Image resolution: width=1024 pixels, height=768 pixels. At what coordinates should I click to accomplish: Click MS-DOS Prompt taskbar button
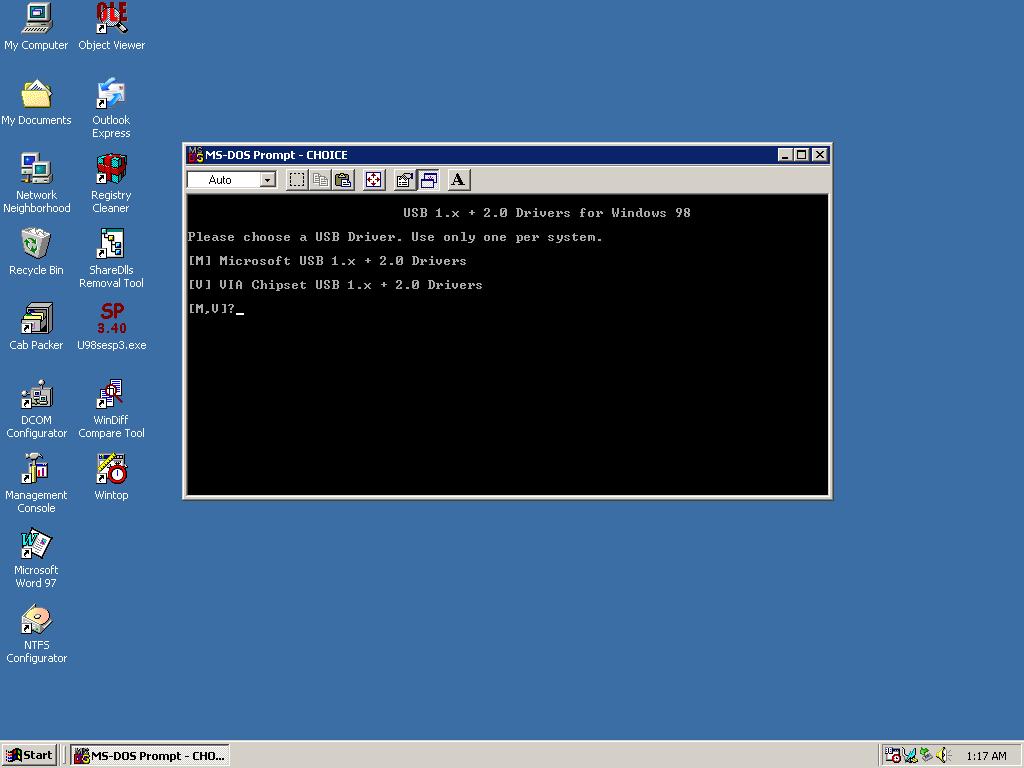point(150,756)
